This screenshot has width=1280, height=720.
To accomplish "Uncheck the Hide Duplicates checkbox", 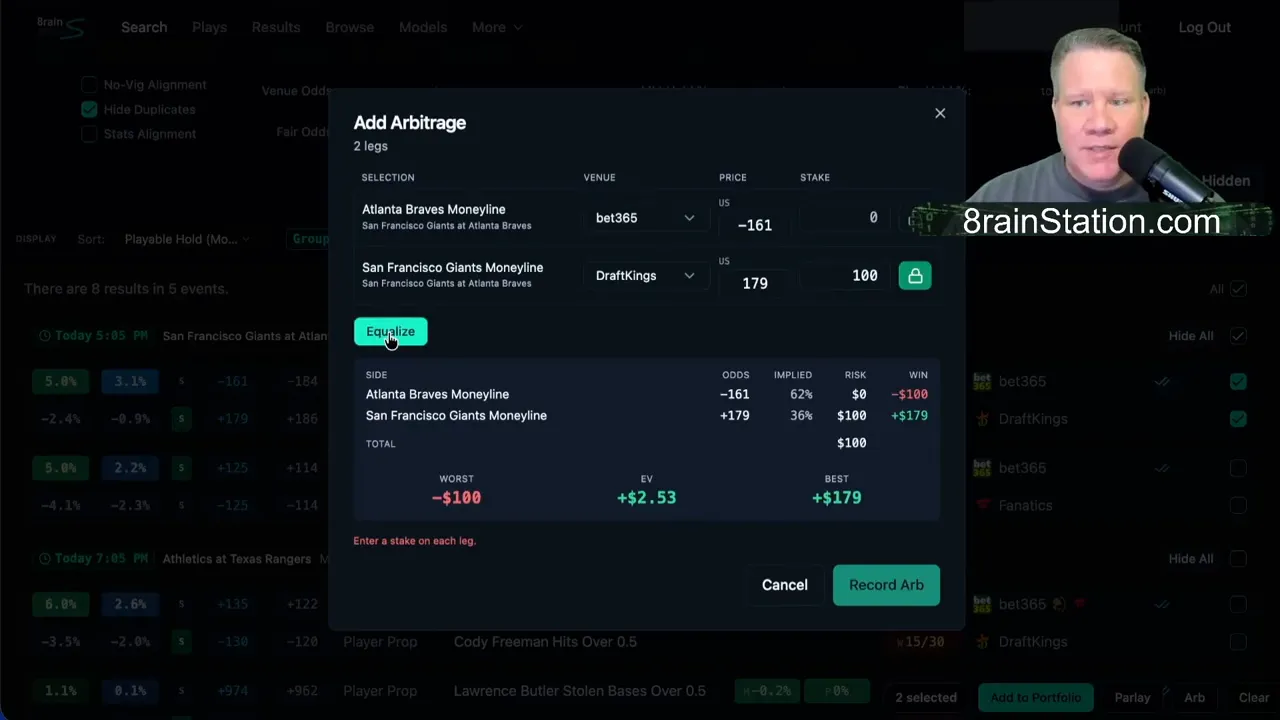I will pyautogui.click(x=89, y=109).
